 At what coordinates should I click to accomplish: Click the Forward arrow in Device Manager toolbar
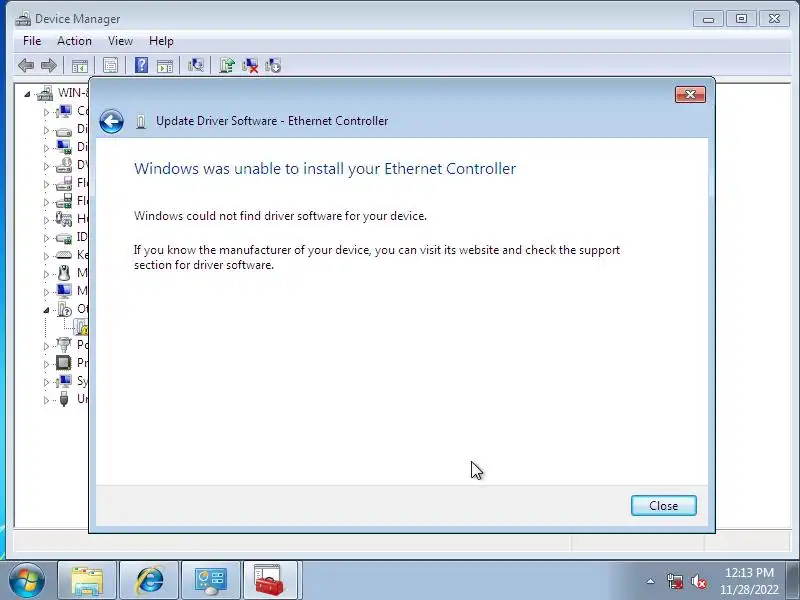click(x=48, y=65)
